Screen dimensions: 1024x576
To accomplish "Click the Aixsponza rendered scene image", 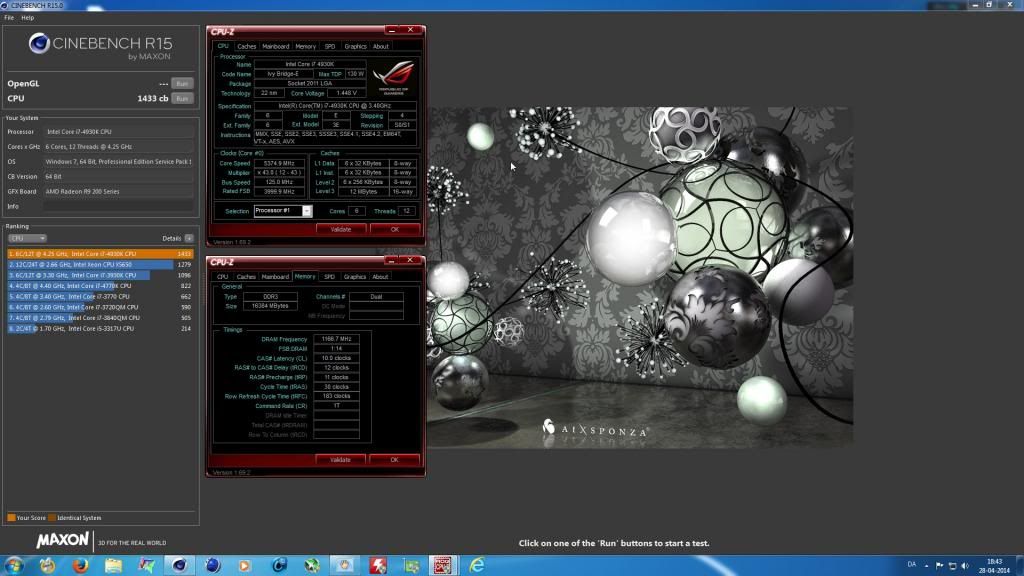I will (640, 278).
